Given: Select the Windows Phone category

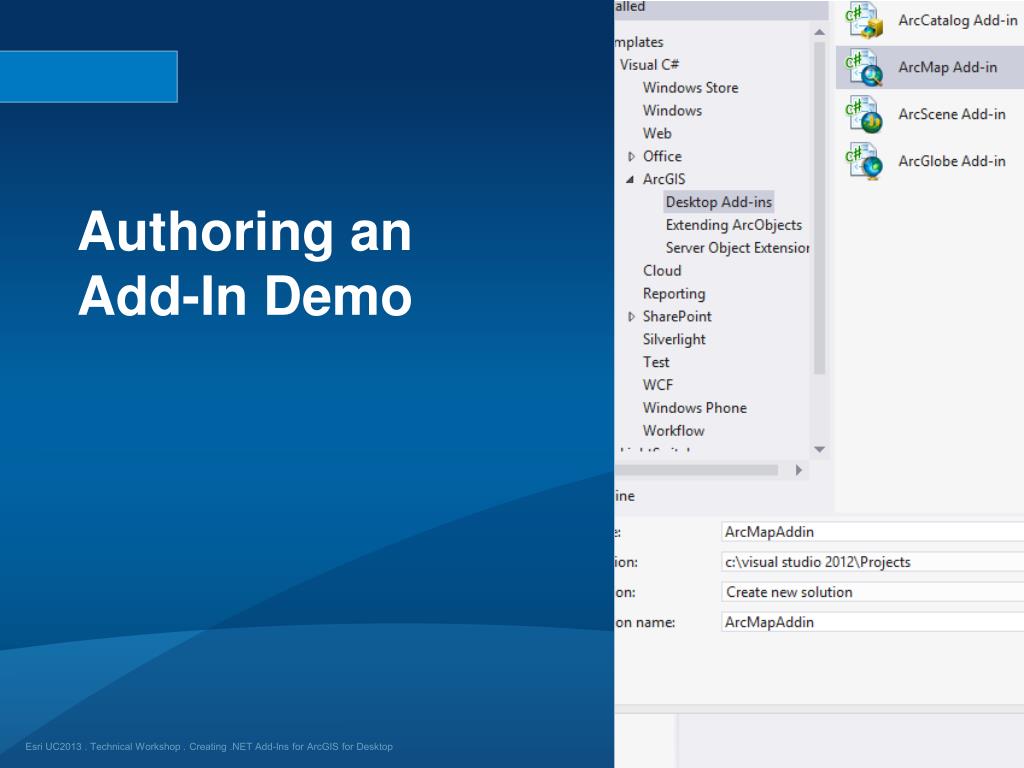Looking at the screenshot, I should point(694,408).
